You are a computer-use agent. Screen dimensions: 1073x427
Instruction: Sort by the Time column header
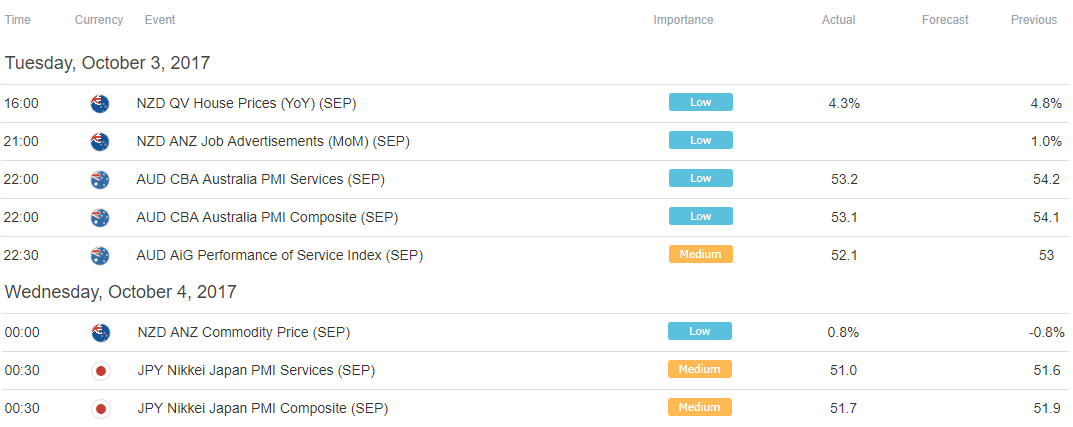click(18, 20)
